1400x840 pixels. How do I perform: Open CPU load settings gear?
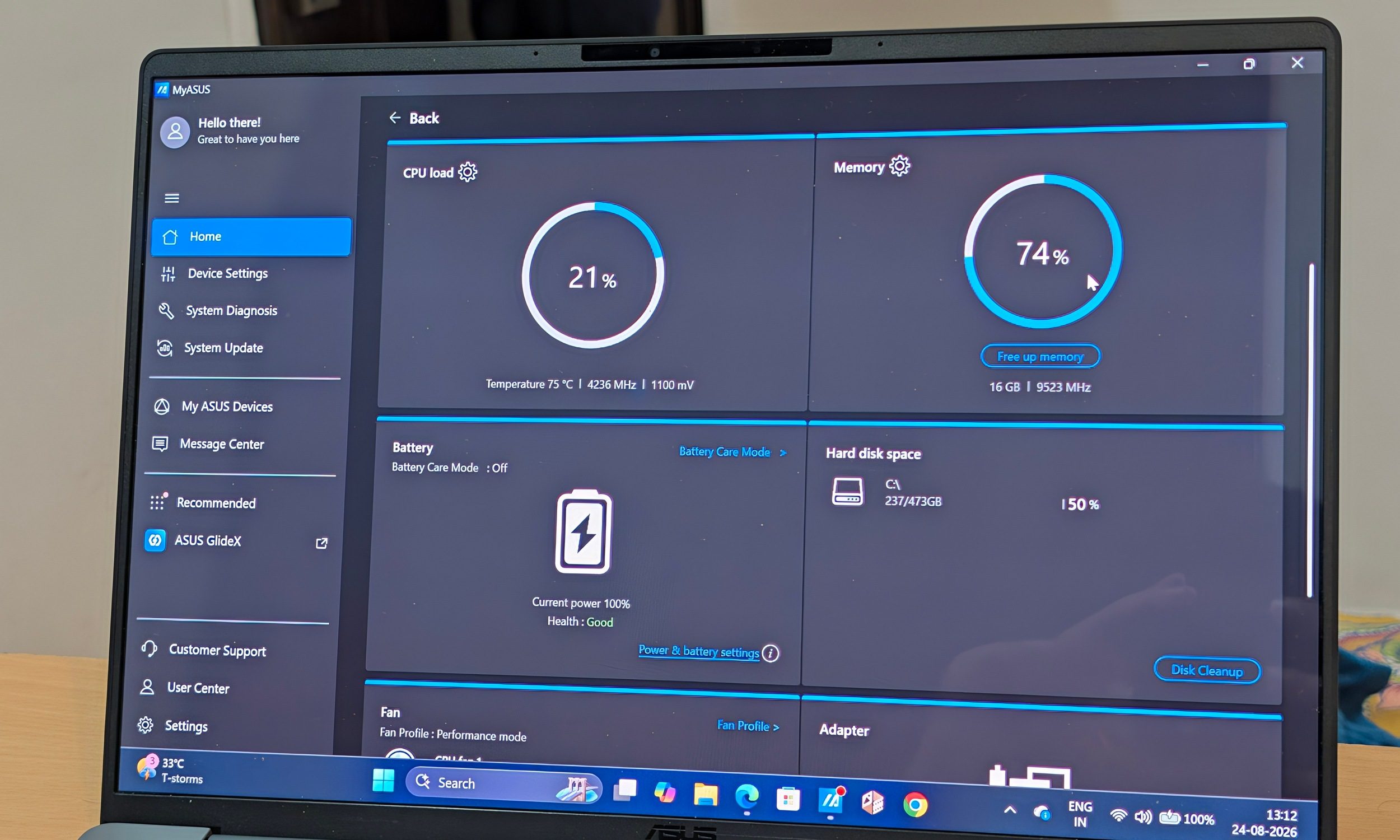coord(468,171)
